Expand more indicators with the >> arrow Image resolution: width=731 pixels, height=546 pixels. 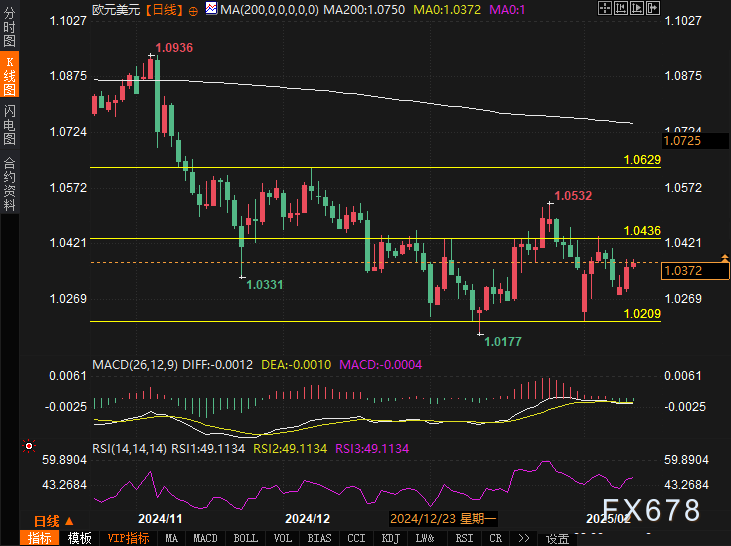click(x=523, y=538)
